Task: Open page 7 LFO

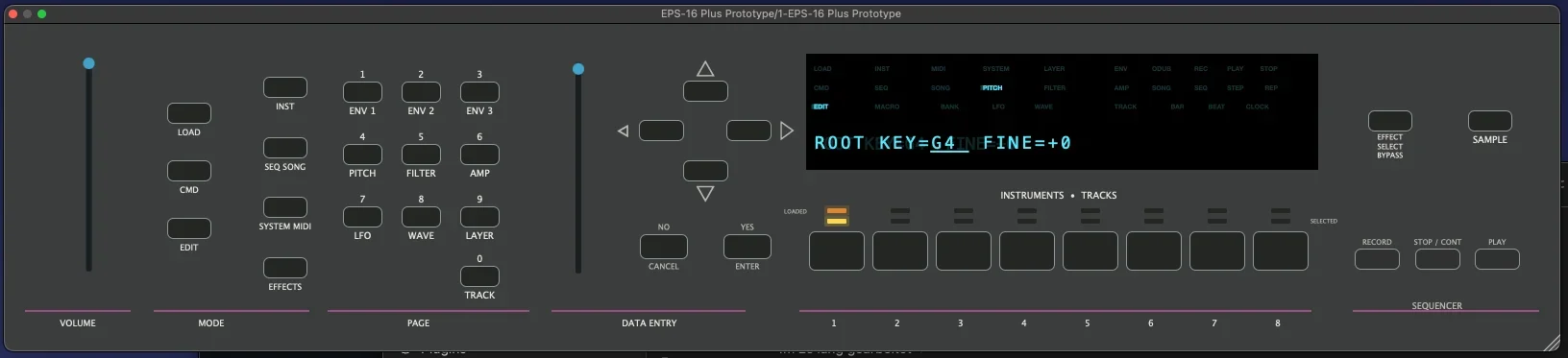Action: point(362,217)
